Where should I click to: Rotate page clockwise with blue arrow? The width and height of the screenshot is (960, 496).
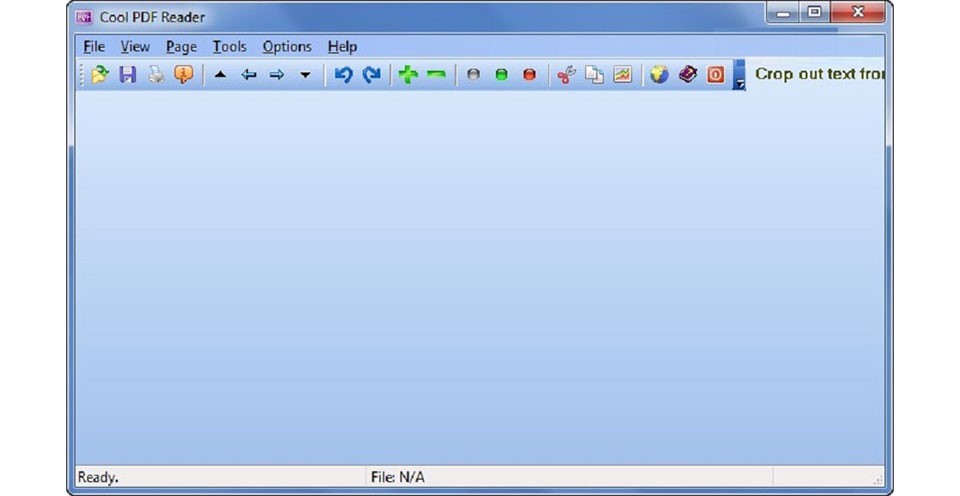(x=371, y=75)
